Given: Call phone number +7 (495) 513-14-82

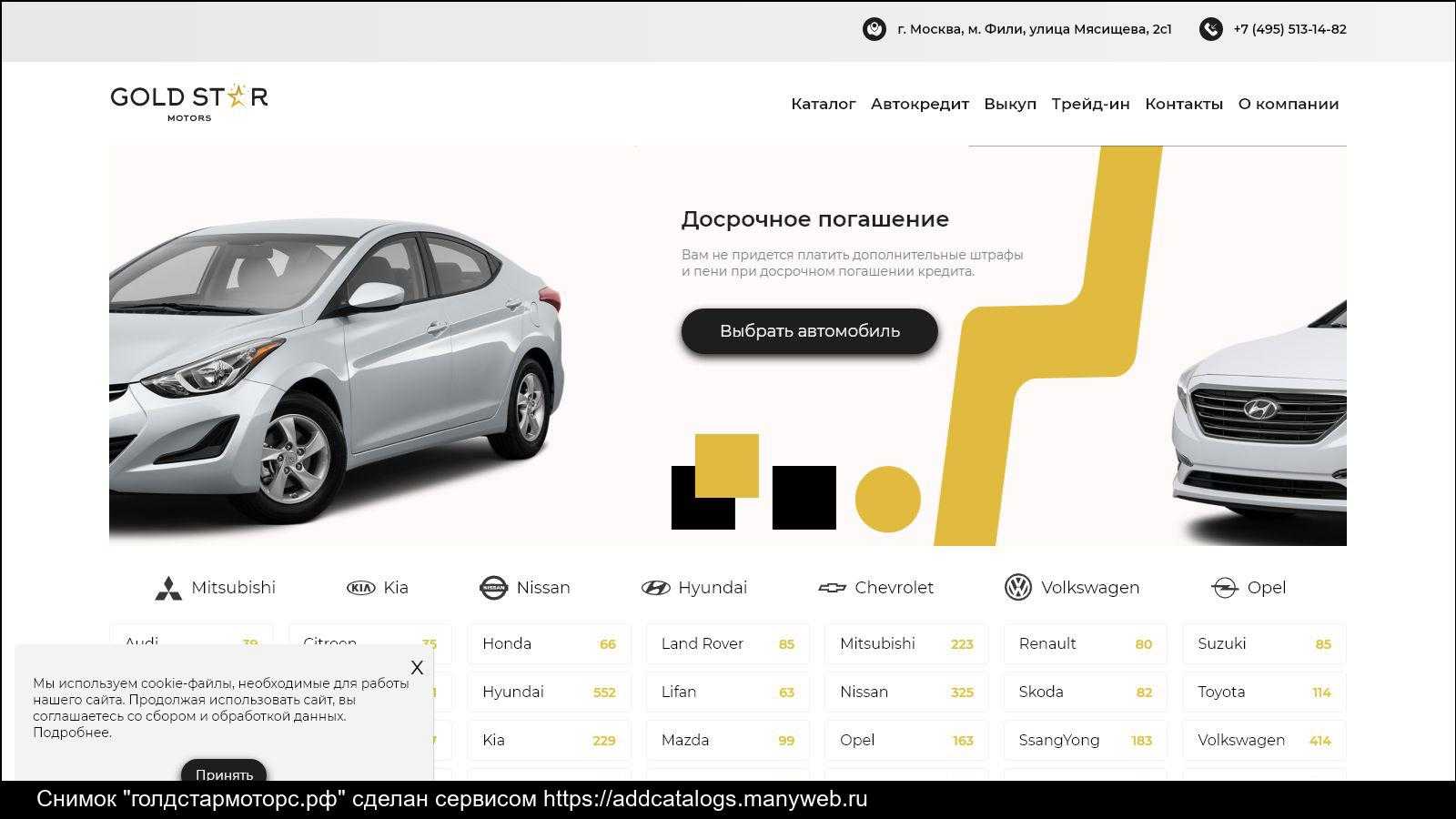Looking at the screenshot, I should click(x=1289, y=29).
